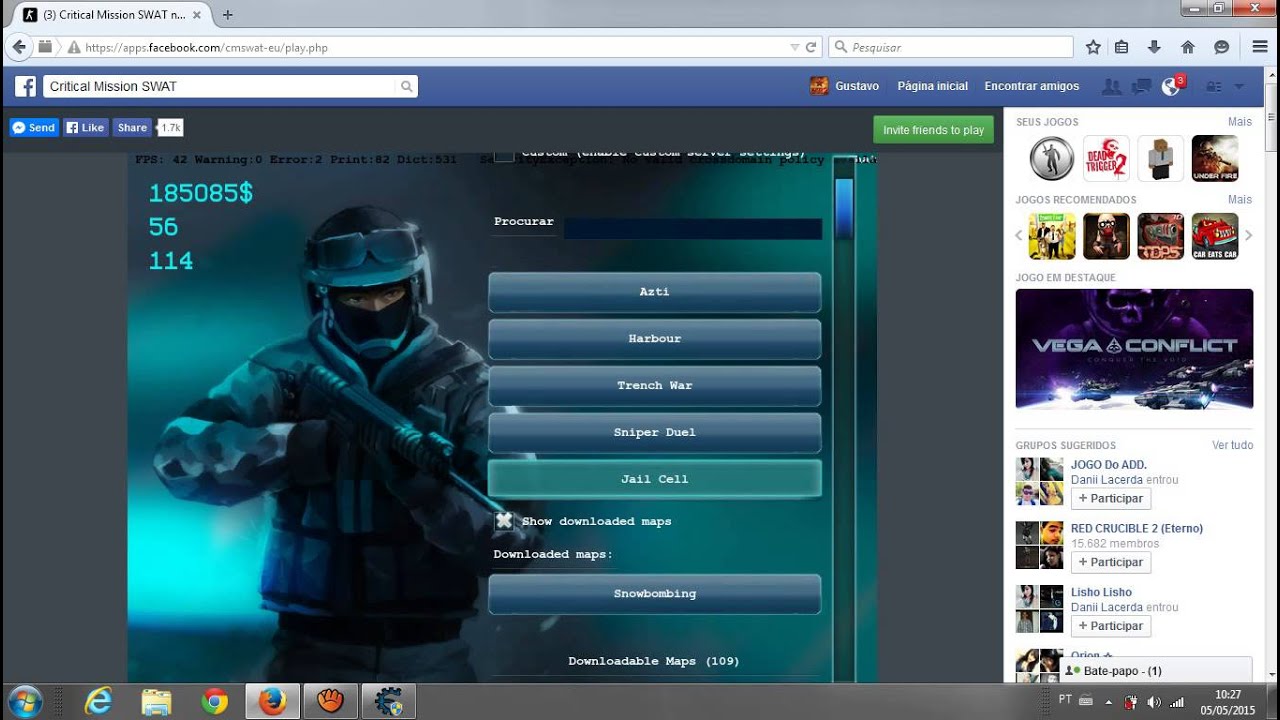The width and height of the screenshot is (1280, 720).
Task: Open the blocky character game icon
Action: click(x=1161, y=158)
